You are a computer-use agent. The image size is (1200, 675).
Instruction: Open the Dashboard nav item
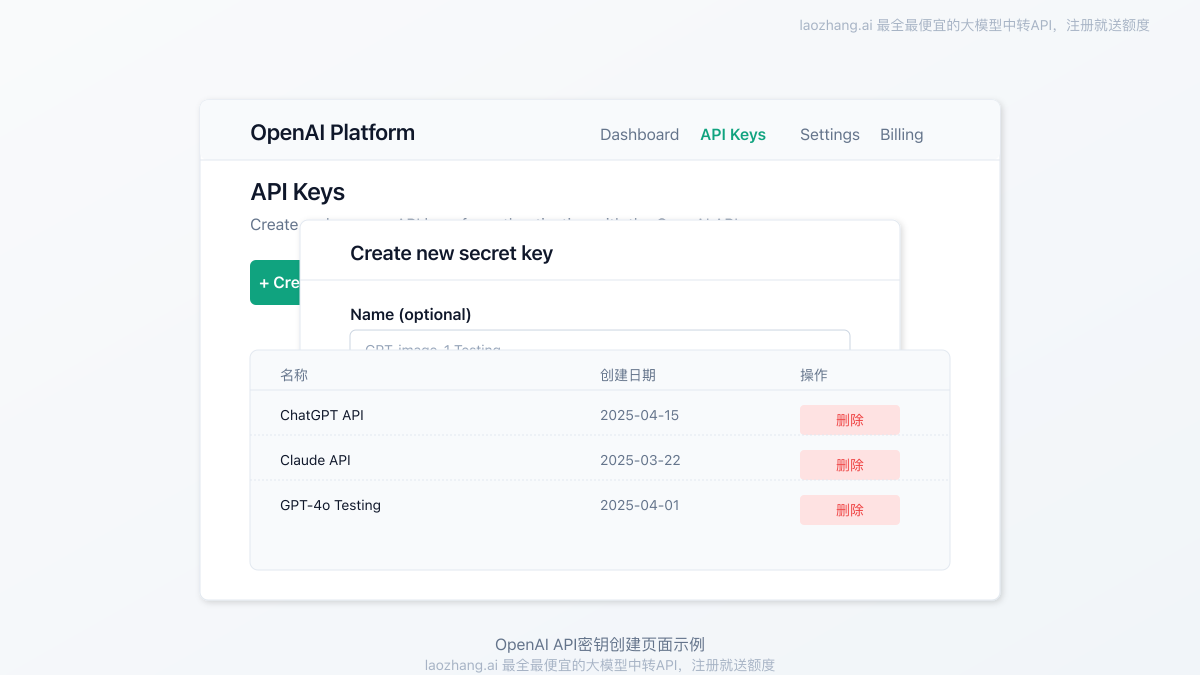[639, 134]
